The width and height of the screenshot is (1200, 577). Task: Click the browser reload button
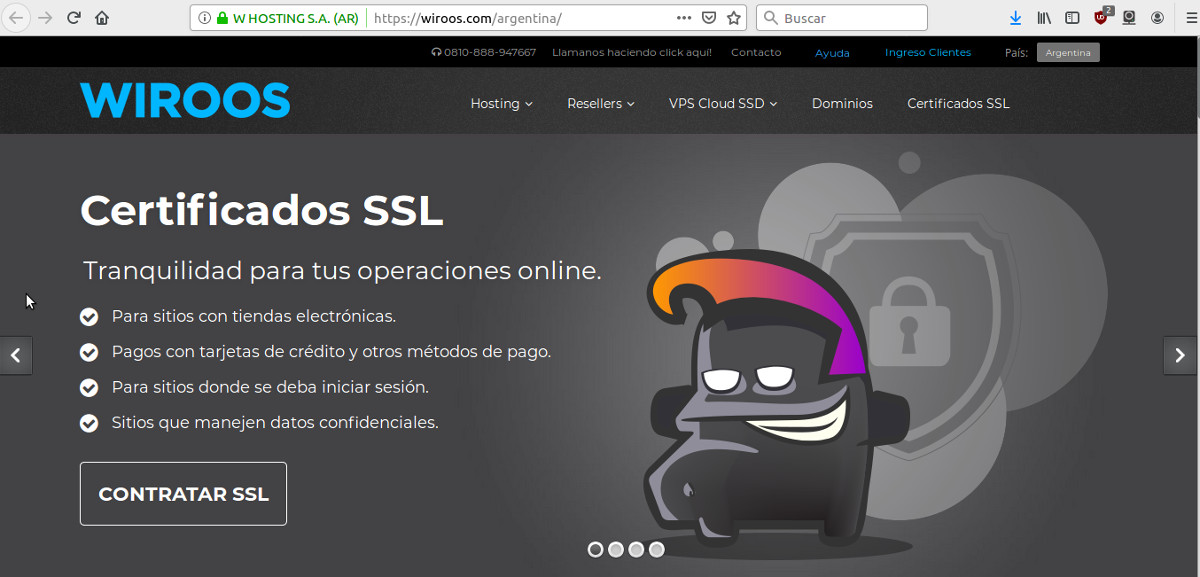(73, 18)
